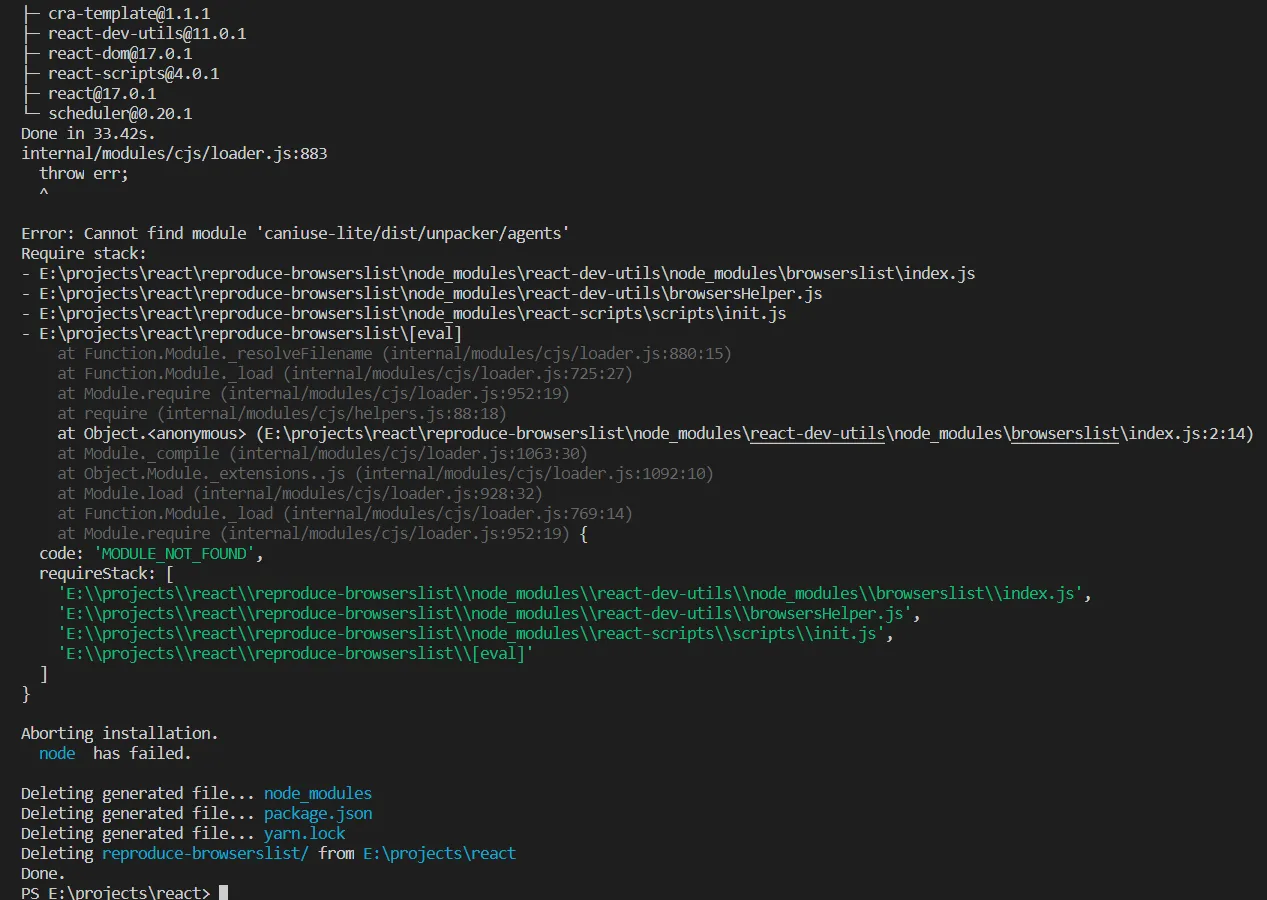Click the blue 'yarn.lock' file name
Viewport: 1267px width, 900px height.
pos(305,833)
